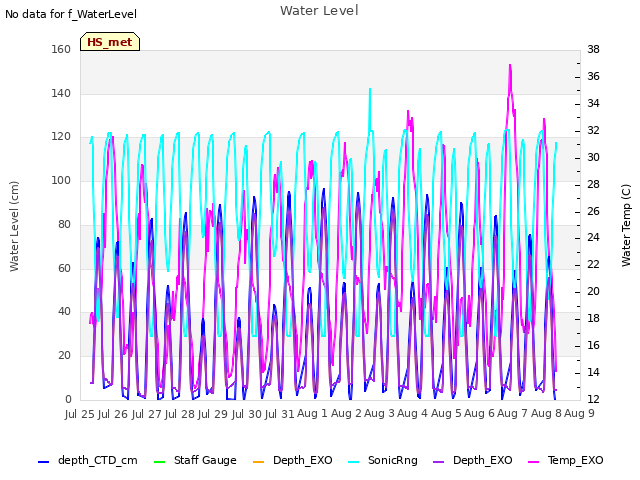This screenshot has height=480, width=640.
Task: Click the 38 right y-axis tick label
Action: 593,49
